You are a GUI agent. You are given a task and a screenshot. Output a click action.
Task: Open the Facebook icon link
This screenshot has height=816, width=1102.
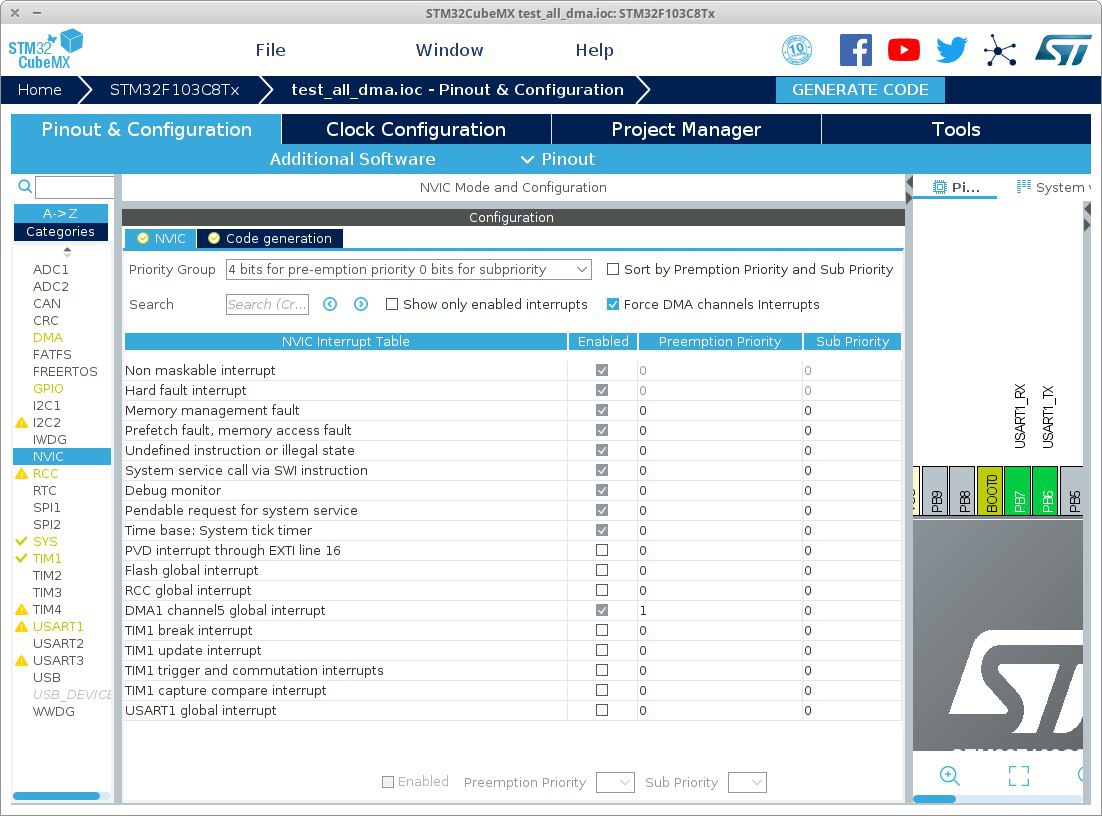(855, 50)
